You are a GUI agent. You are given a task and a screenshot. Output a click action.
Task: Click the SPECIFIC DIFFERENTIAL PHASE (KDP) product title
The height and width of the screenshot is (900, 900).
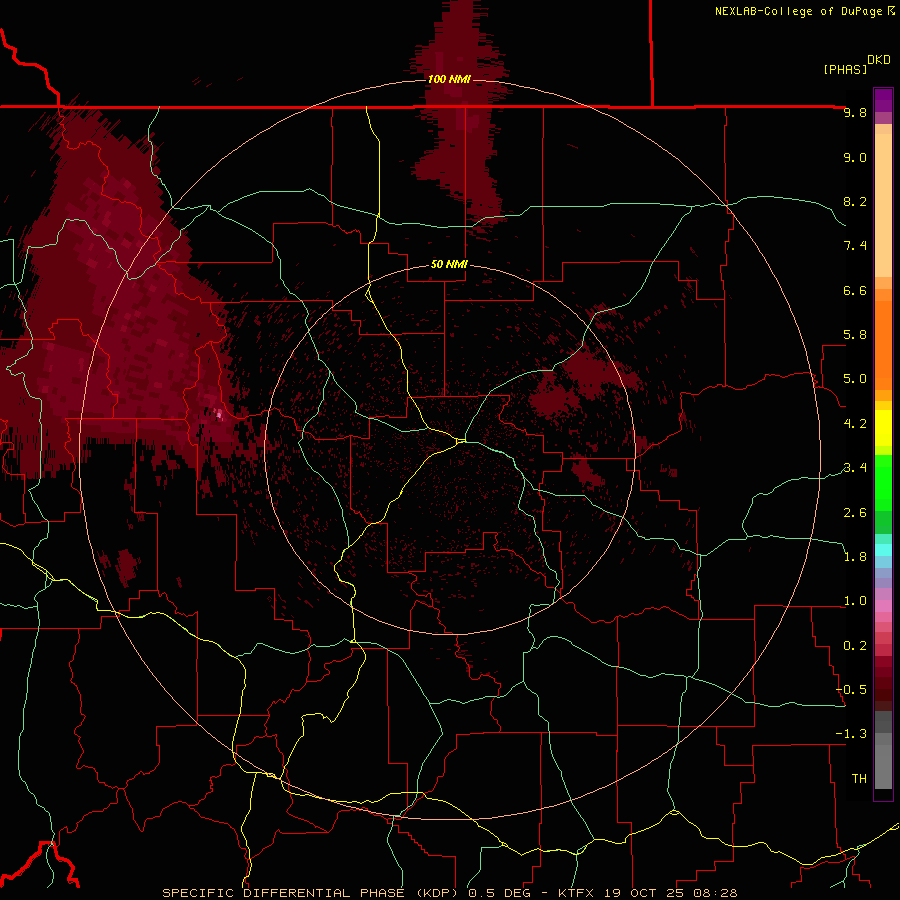point(312,893)
